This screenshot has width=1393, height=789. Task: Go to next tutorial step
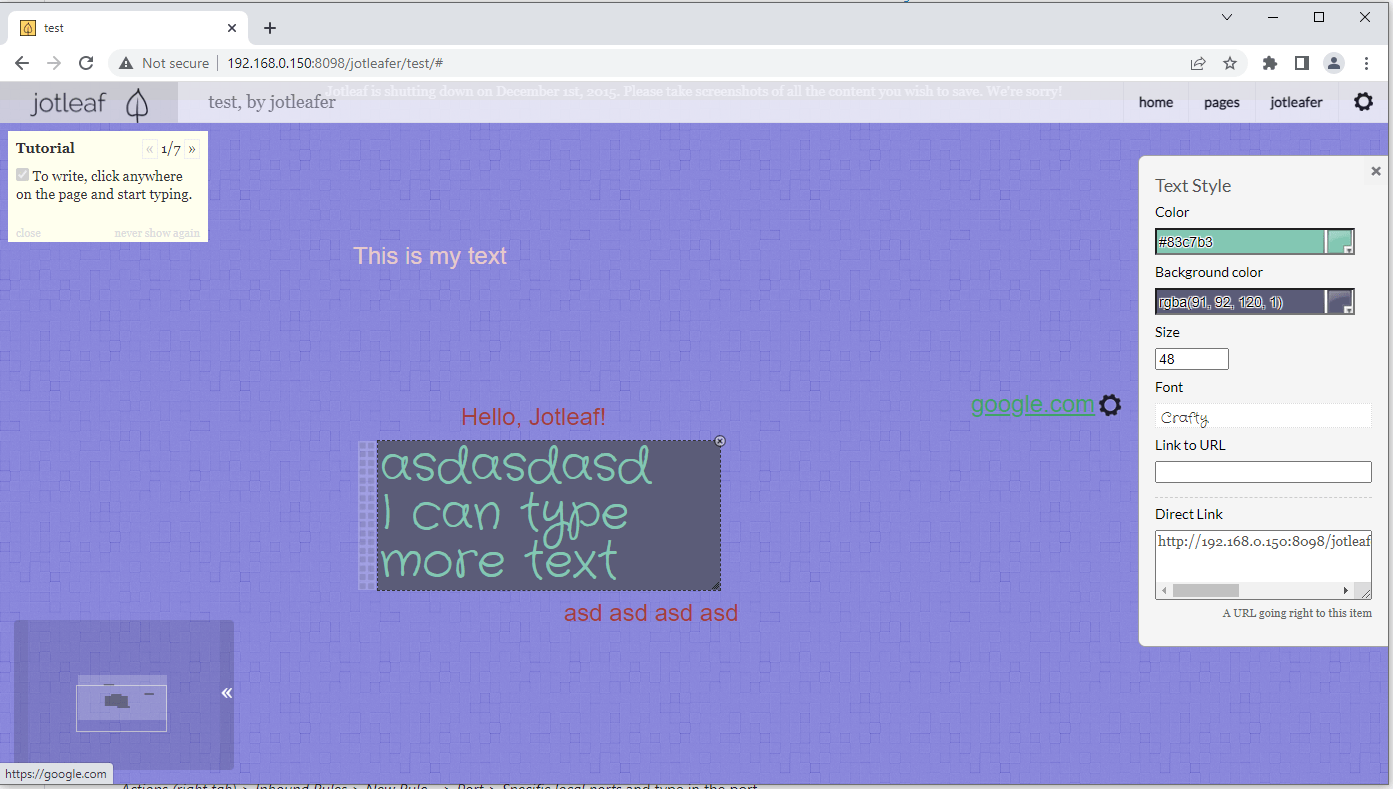pyautogui.click(x=192, y=149)
